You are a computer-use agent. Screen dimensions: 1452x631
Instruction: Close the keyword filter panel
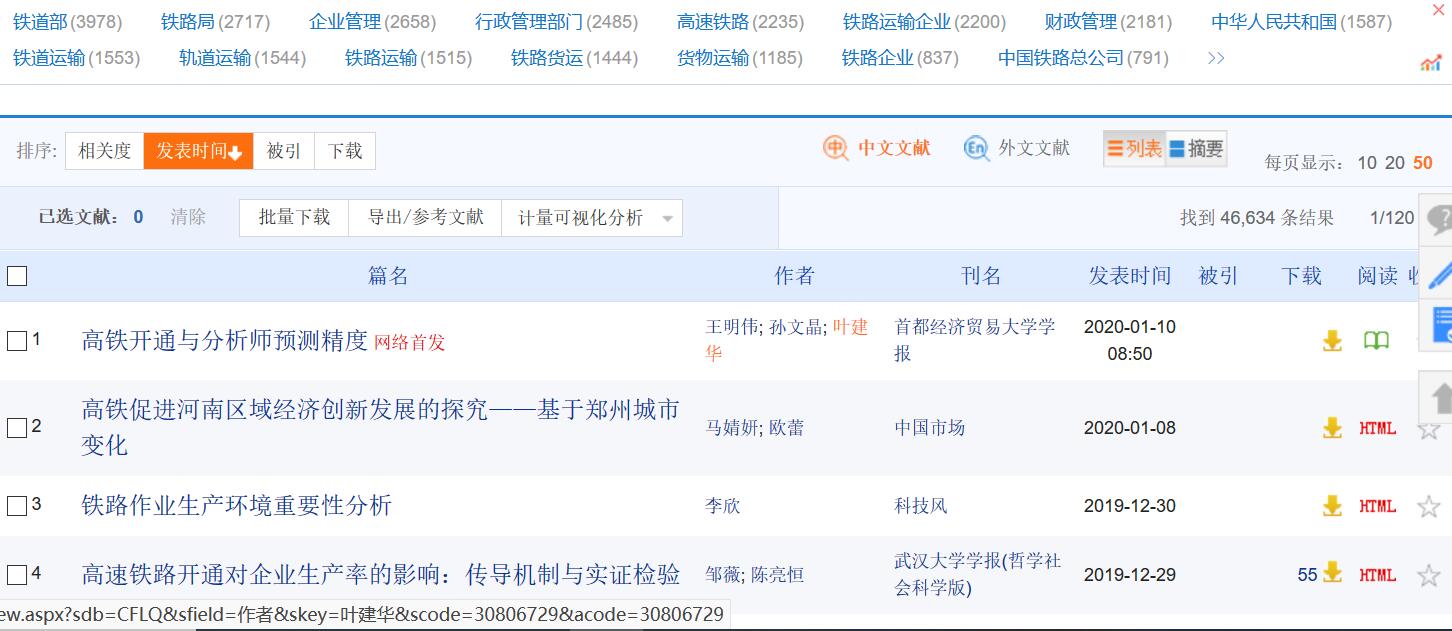(1439, 10)
